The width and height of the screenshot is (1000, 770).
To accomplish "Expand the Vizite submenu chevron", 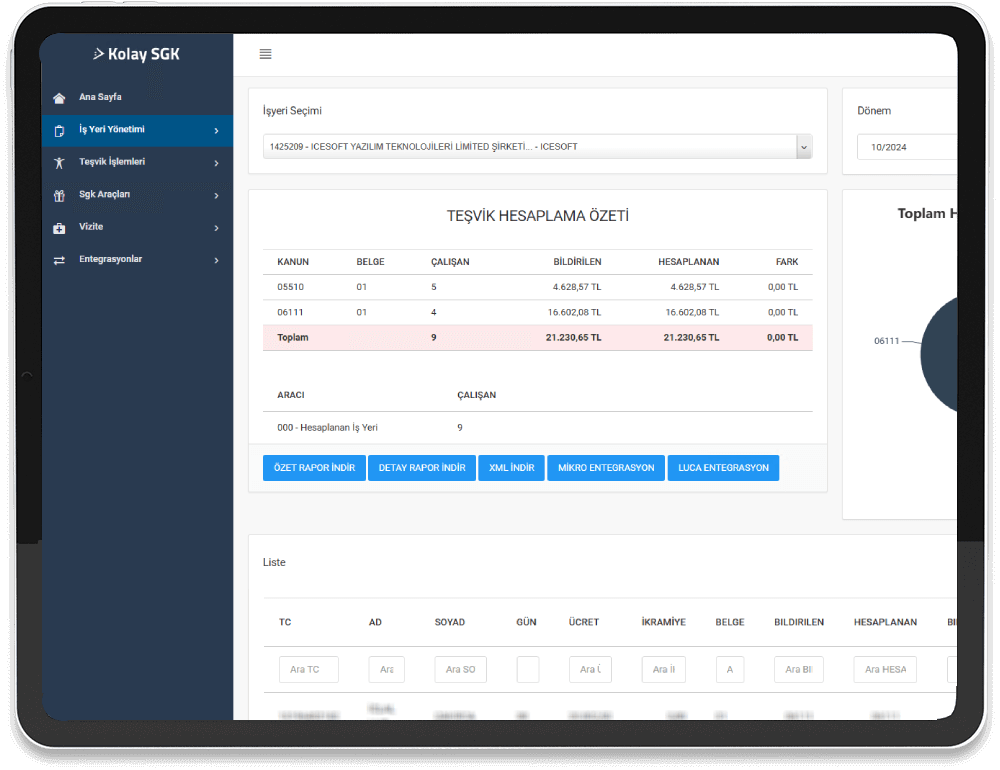I will (x=216, y=228).
